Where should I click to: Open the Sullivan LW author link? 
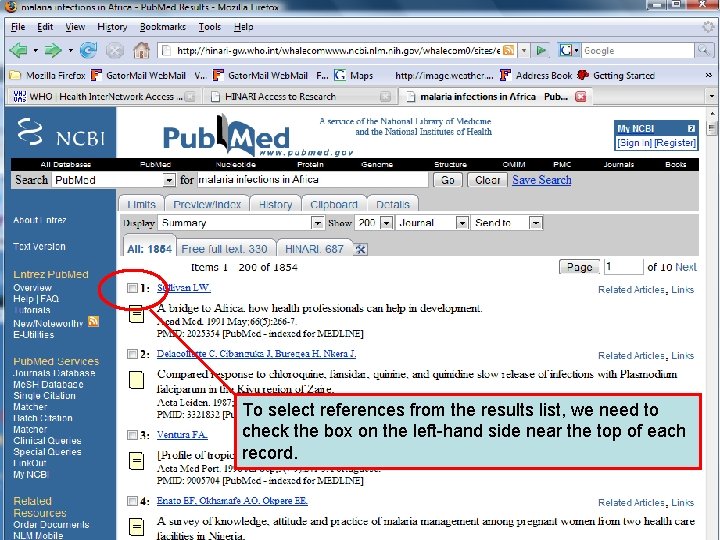click(184, 288)
